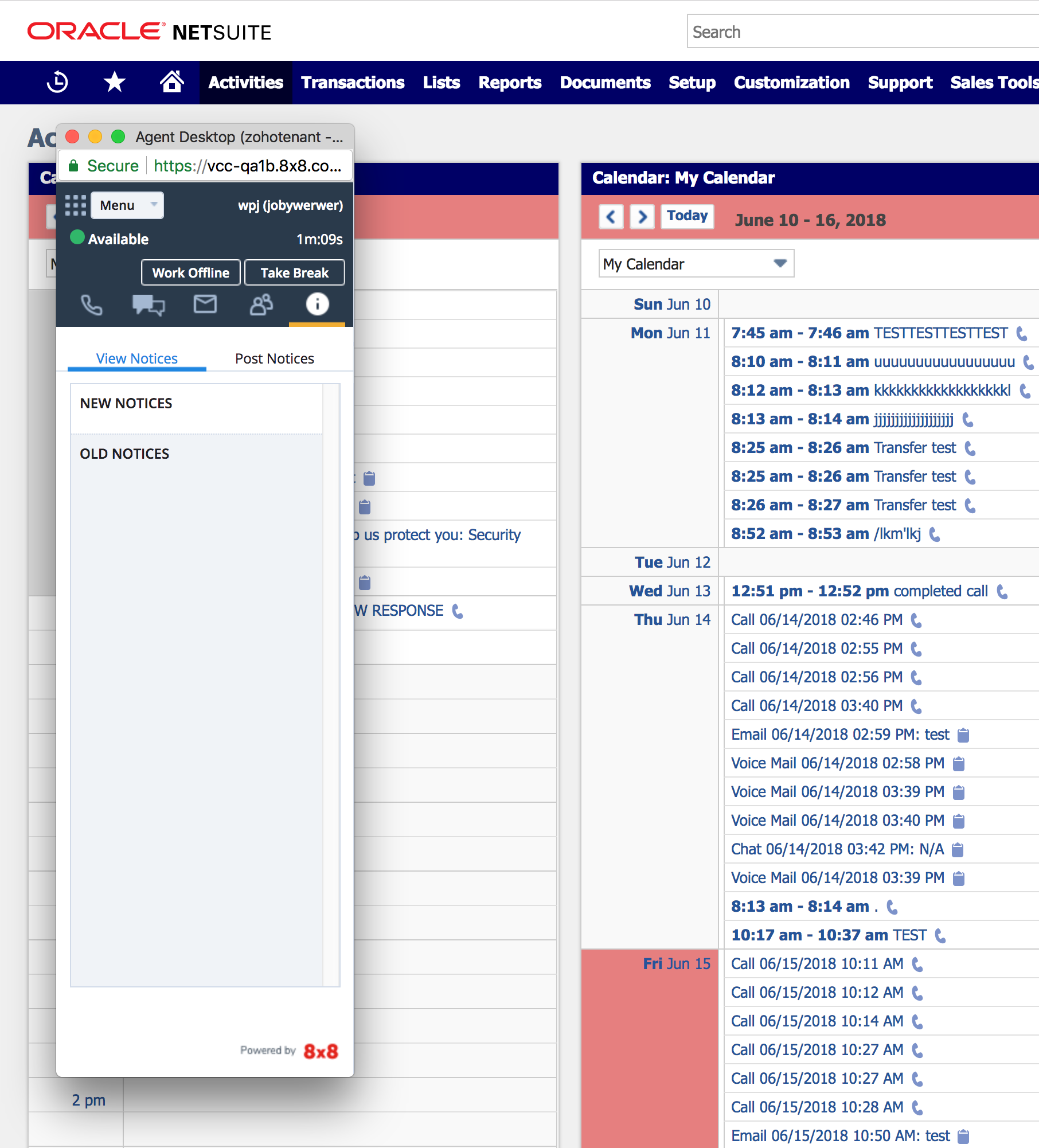
Task: Click the notices list vertical scrollbar
Action: [331, 685]
